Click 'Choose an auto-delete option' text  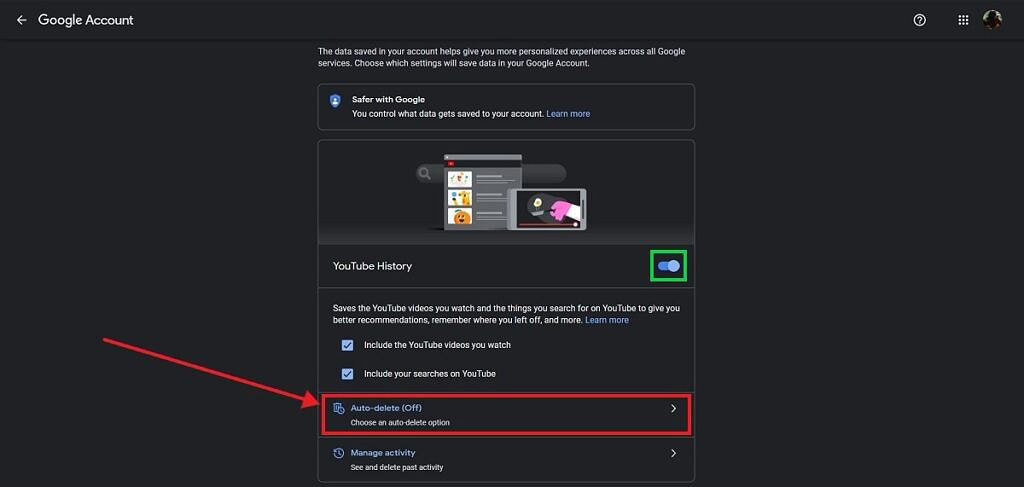(x=400, y=422)
